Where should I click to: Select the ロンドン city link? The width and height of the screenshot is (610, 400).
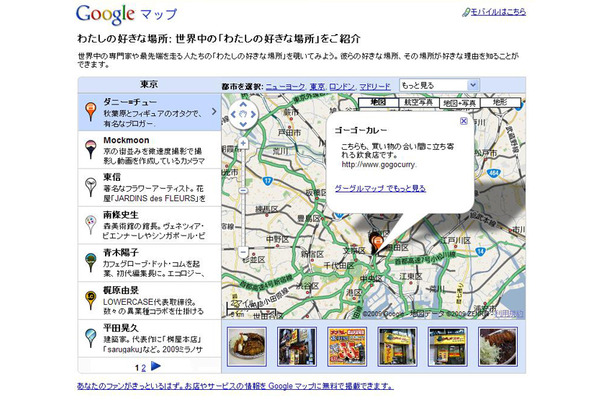click(x=342, y=86)
